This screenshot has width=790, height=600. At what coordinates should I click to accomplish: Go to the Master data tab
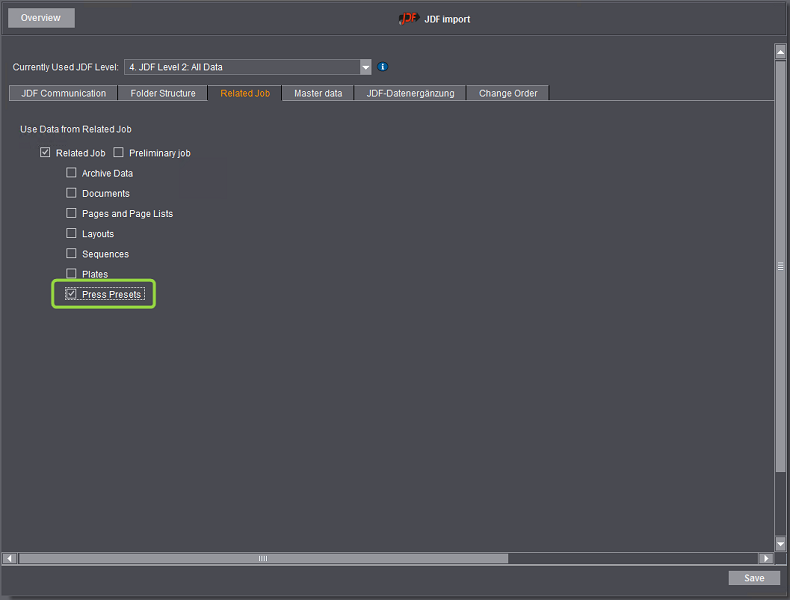pos(318,93)
